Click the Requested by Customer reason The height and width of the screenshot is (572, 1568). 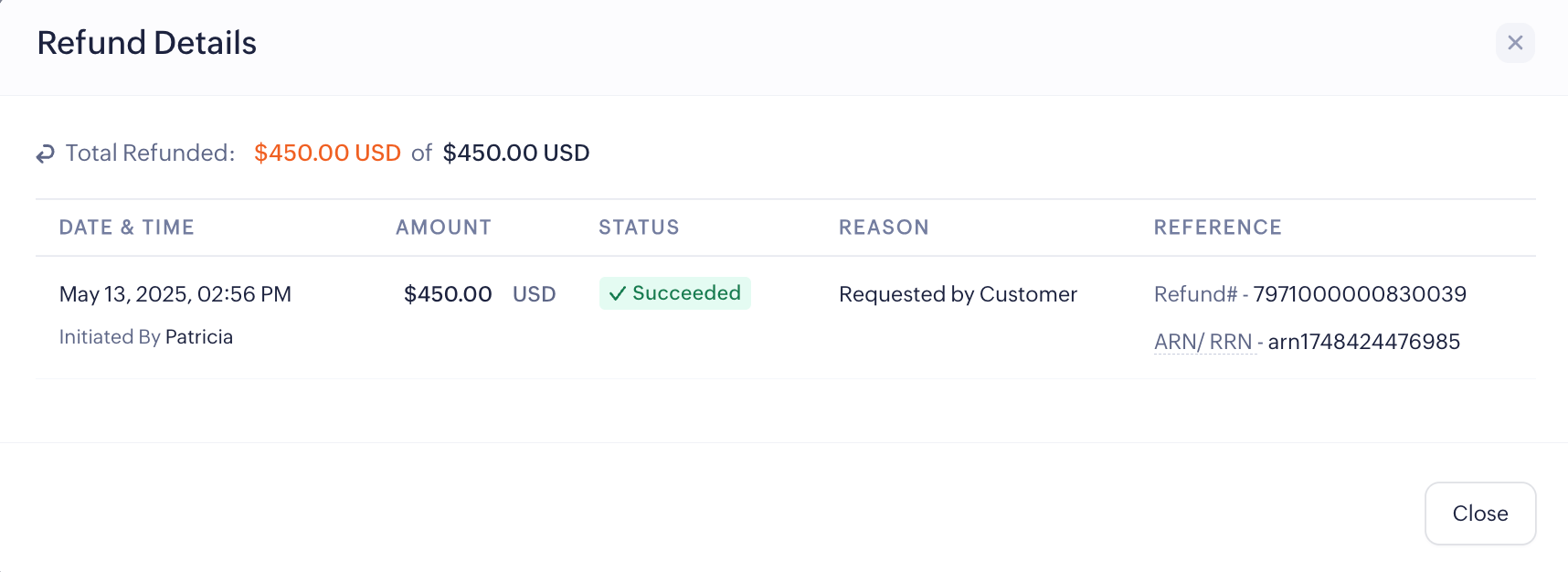958,294
